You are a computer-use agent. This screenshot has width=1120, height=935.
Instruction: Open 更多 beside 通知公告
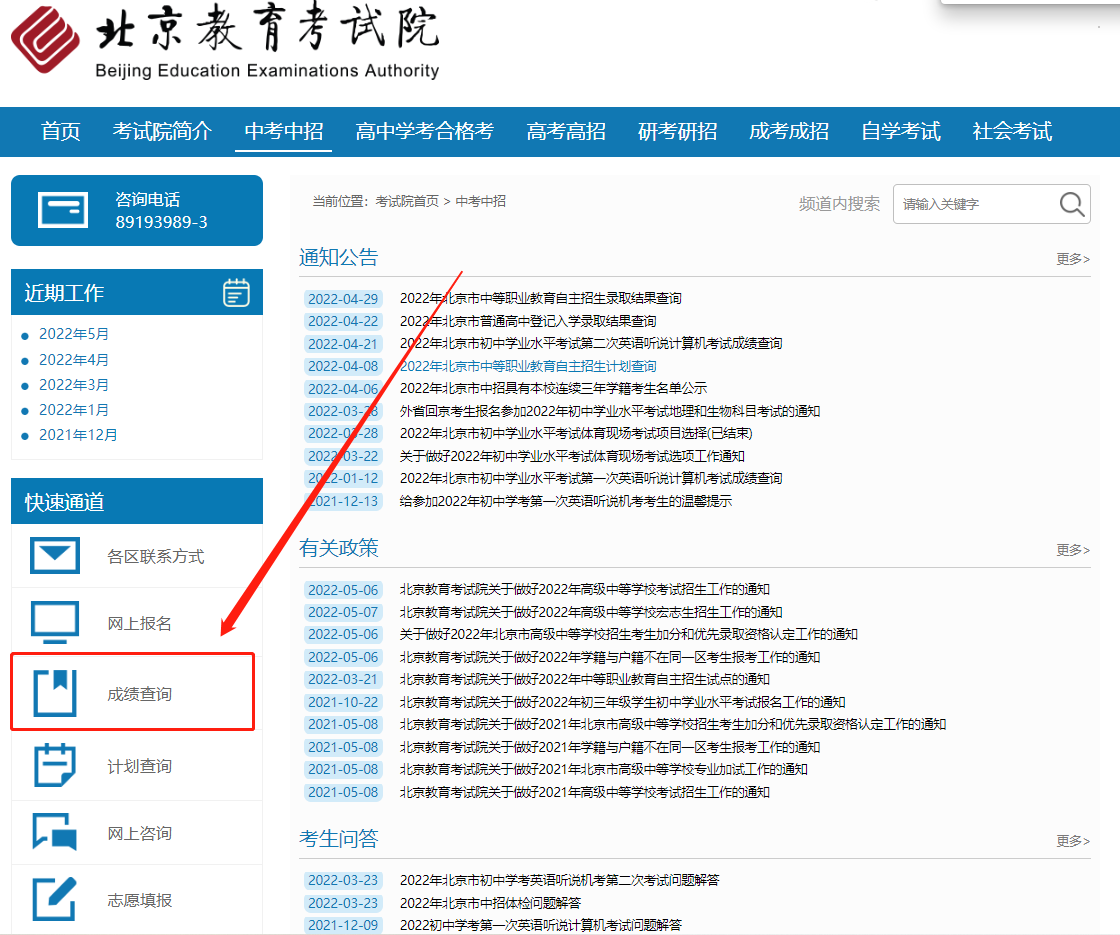[x=1072, y=259]
